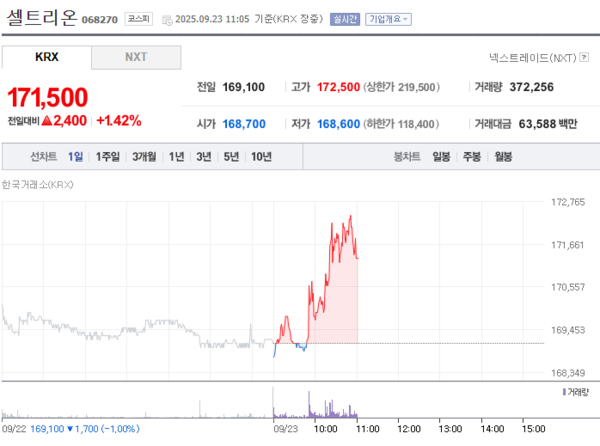Switch to the NXT tab

tap(135, 57)
